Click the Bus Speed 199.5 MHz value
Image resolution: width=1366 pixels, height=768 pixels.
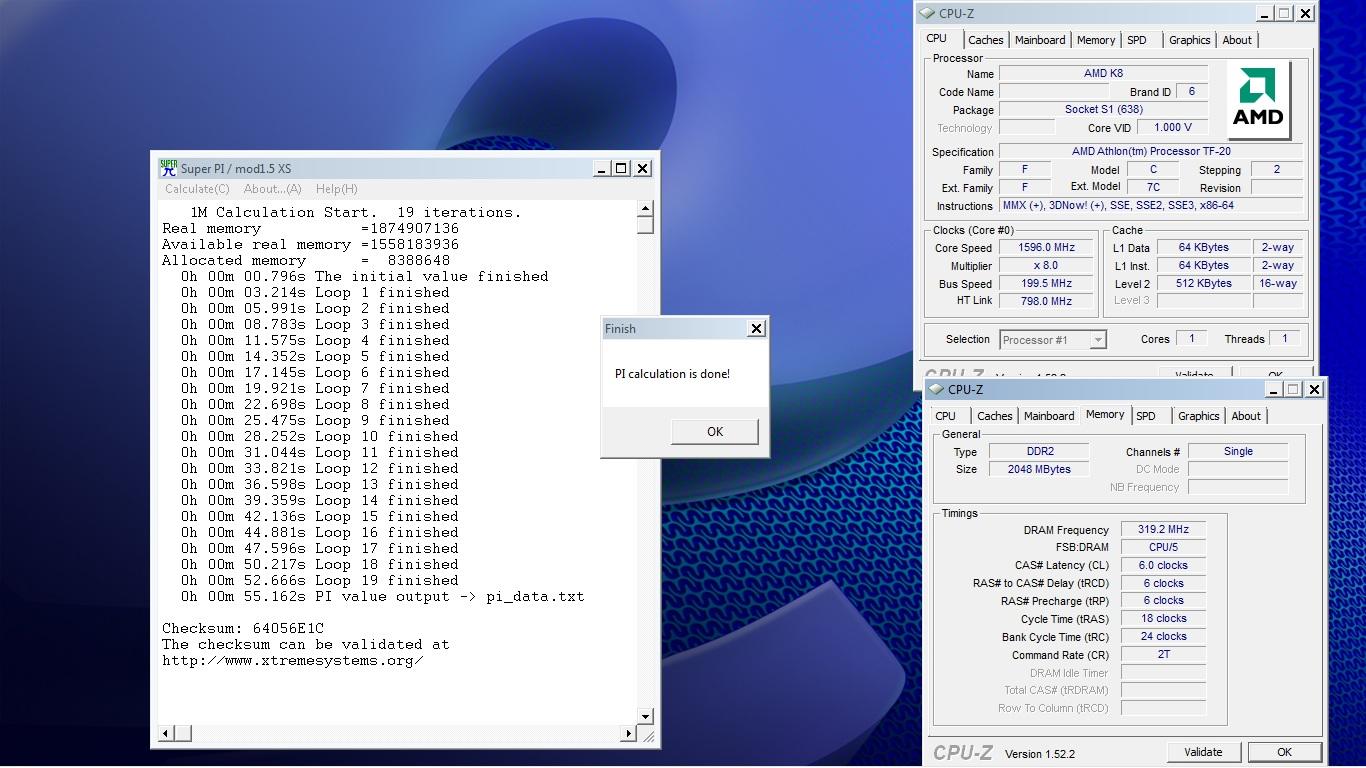[1046, 283]
